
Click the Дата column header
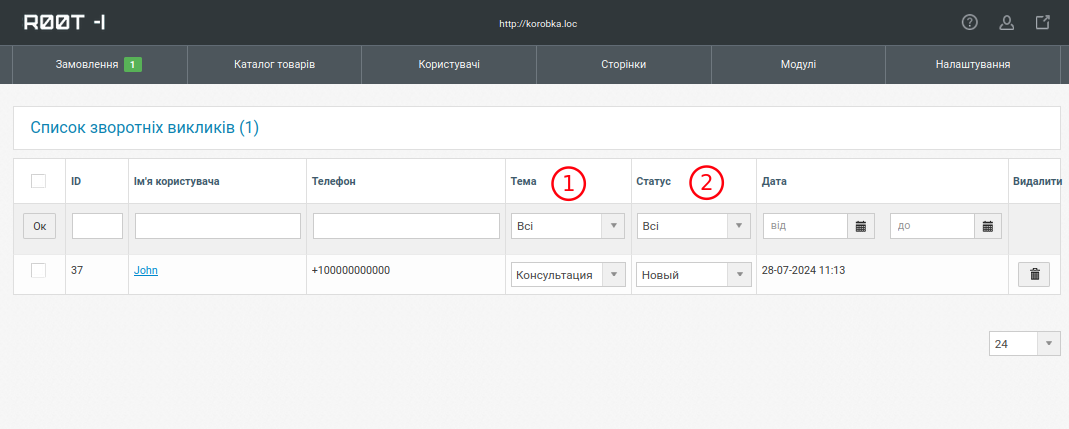774,181
